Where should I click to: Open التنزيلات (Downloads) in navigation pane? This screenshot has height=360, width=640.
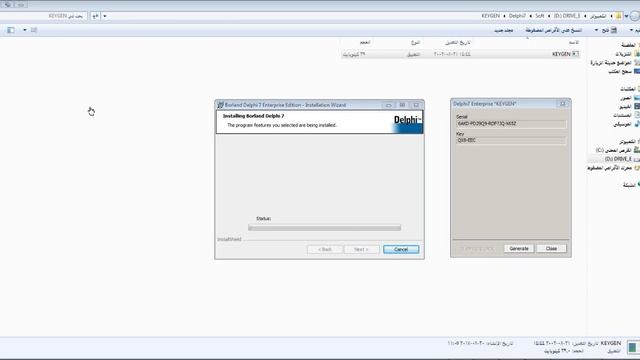[x=624, y=54]
